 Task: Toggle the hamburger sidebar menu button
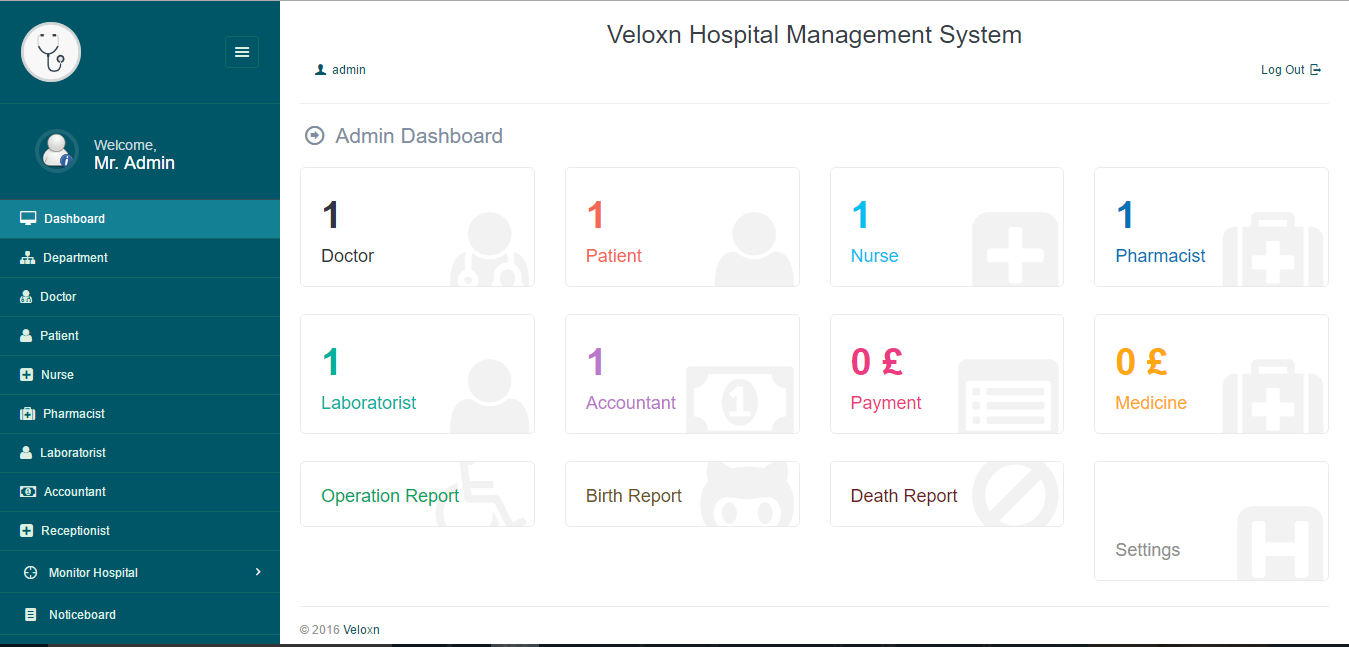point(242,52)
